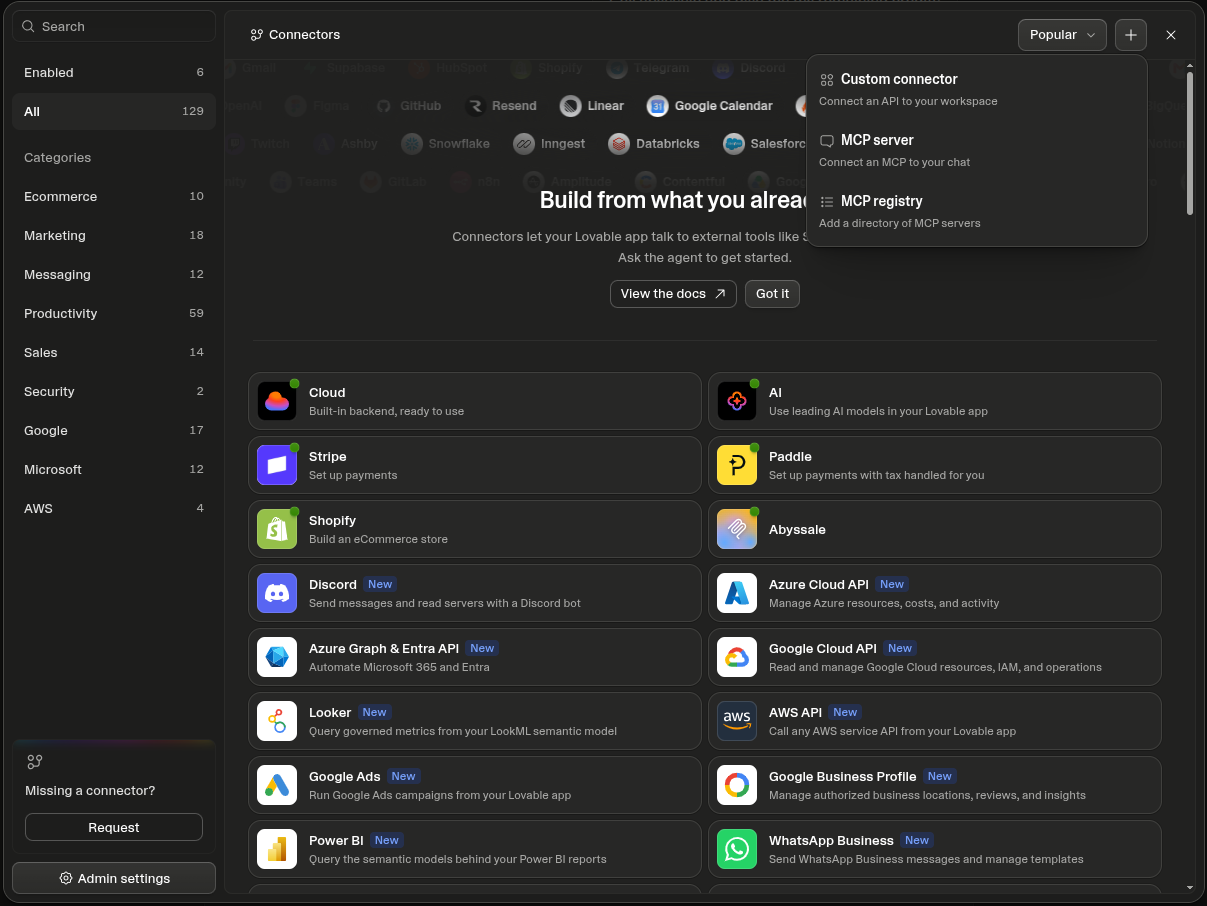Show Enabled connectors in sidebar

tap(114, 72)
